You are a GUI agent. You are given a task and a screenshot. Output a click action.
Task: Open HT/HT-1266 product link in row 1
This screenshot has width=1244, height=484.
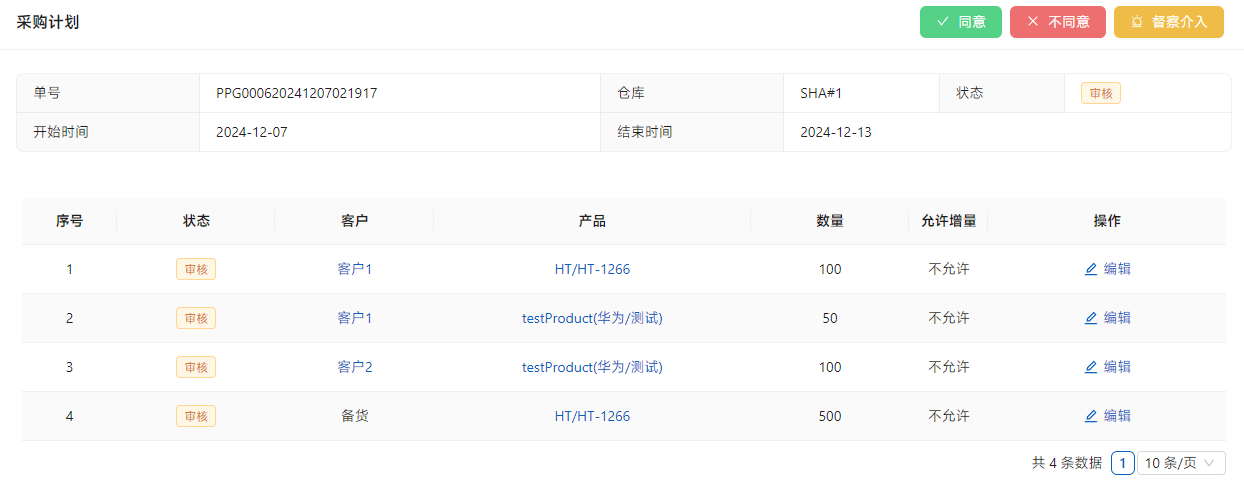pos(592,269)
